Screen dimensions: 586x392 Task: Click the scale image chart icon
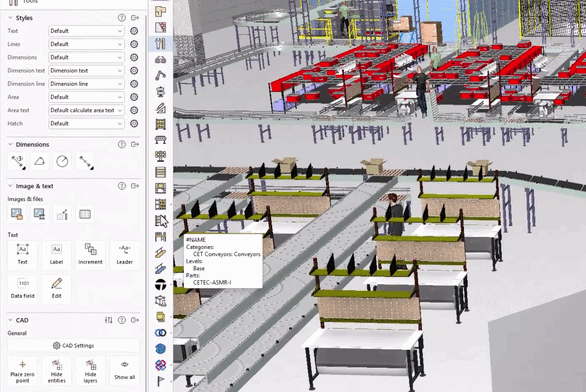coord(62,214)
